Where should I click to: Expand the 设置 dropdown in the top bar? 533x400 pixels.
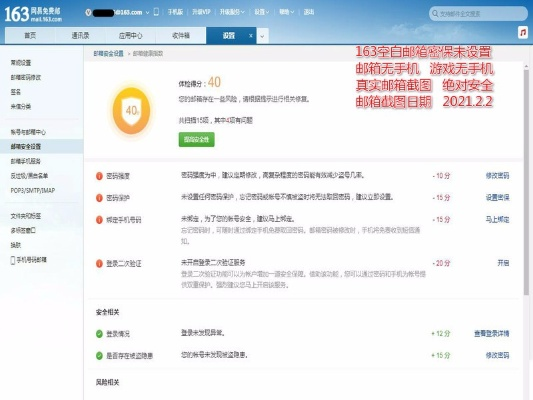coord(261,12)
